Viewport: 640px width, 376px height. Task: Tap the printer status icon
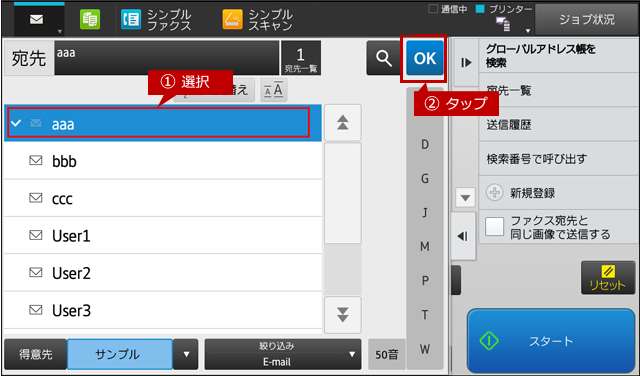pyautogui.click(x=503, y=24)
